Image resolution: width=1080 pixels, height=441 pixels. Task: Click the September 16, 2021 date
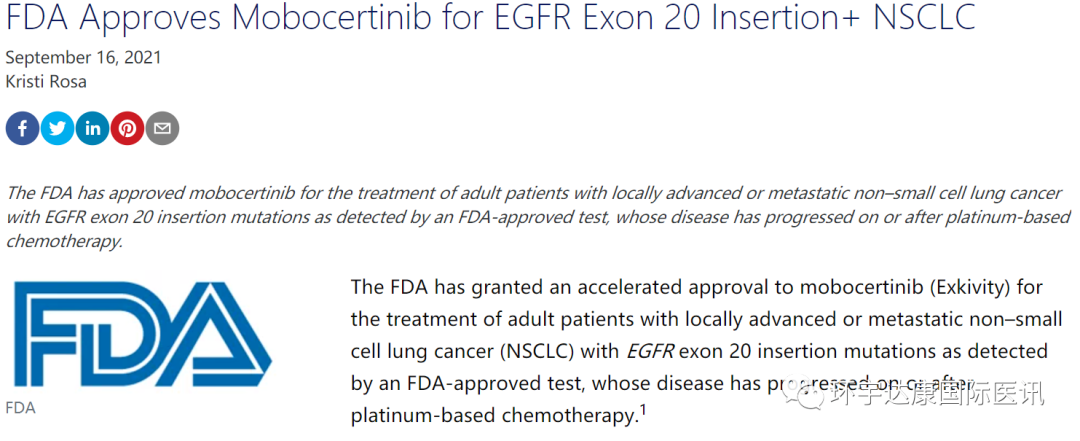(x=83, y=57)
